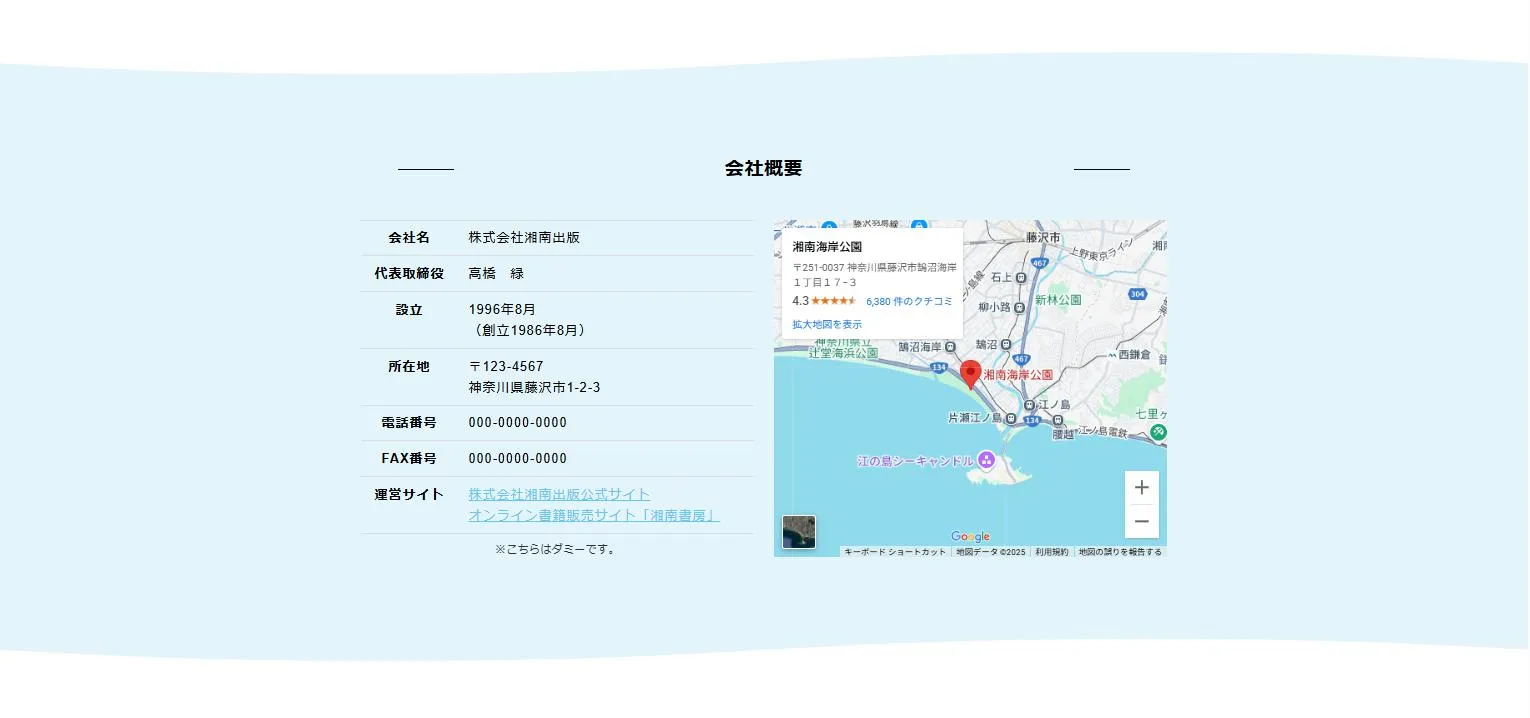
Task: Open オンライン書籍販売サイト「湘南書房」 link
Action: pyautogui.click(x=594, y=516)
